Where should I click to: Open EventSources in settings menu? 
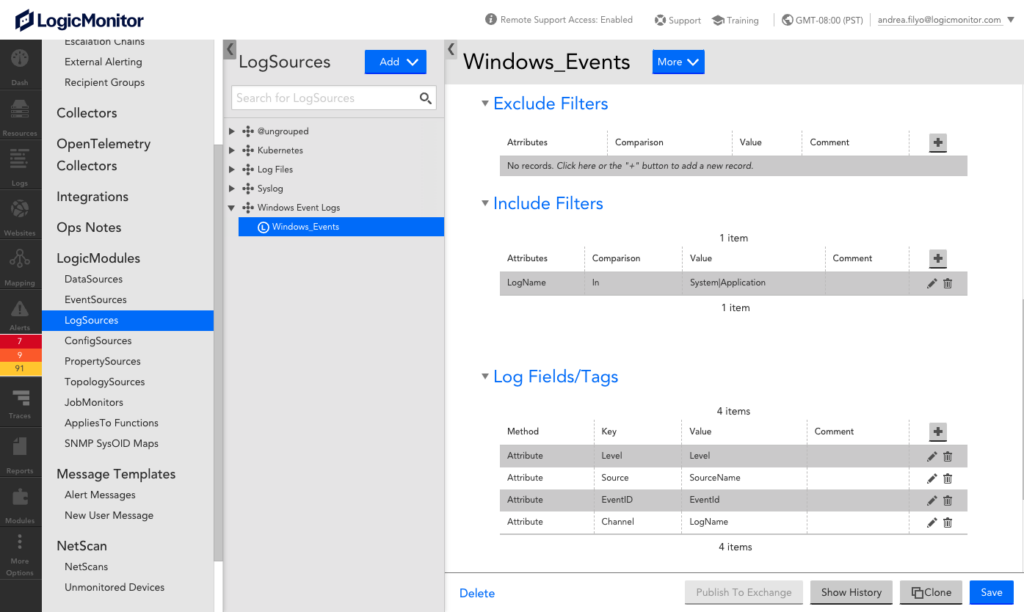click(x=95, y=300)
